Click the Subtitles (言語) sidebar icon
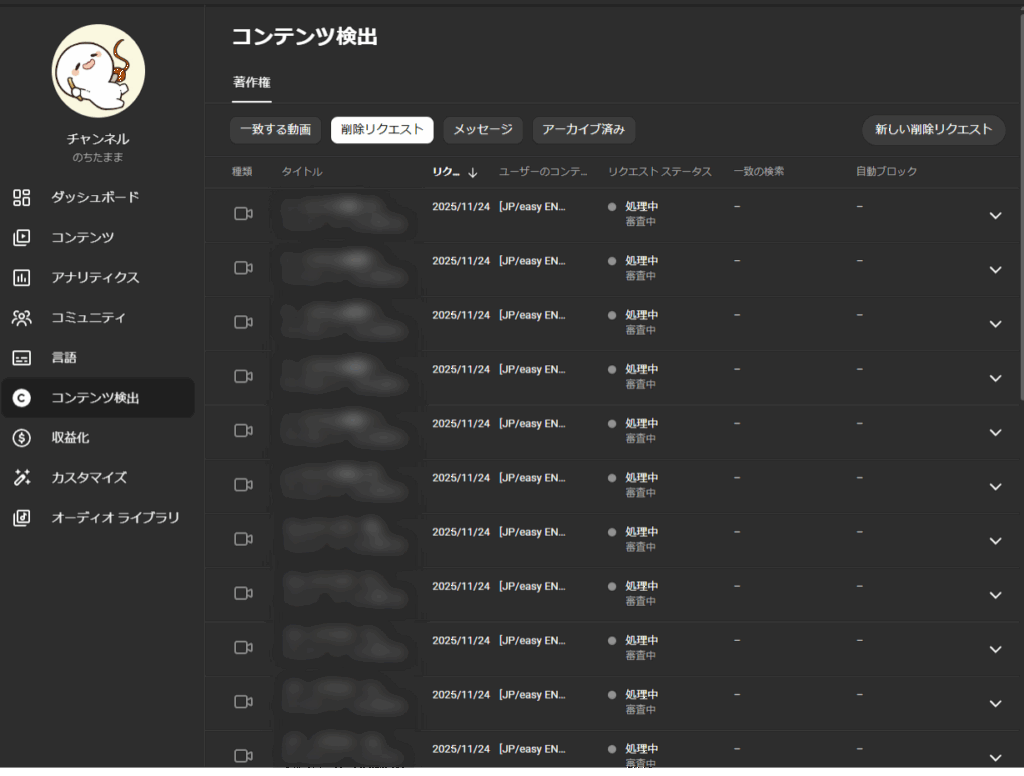 (x=21, y=357)
